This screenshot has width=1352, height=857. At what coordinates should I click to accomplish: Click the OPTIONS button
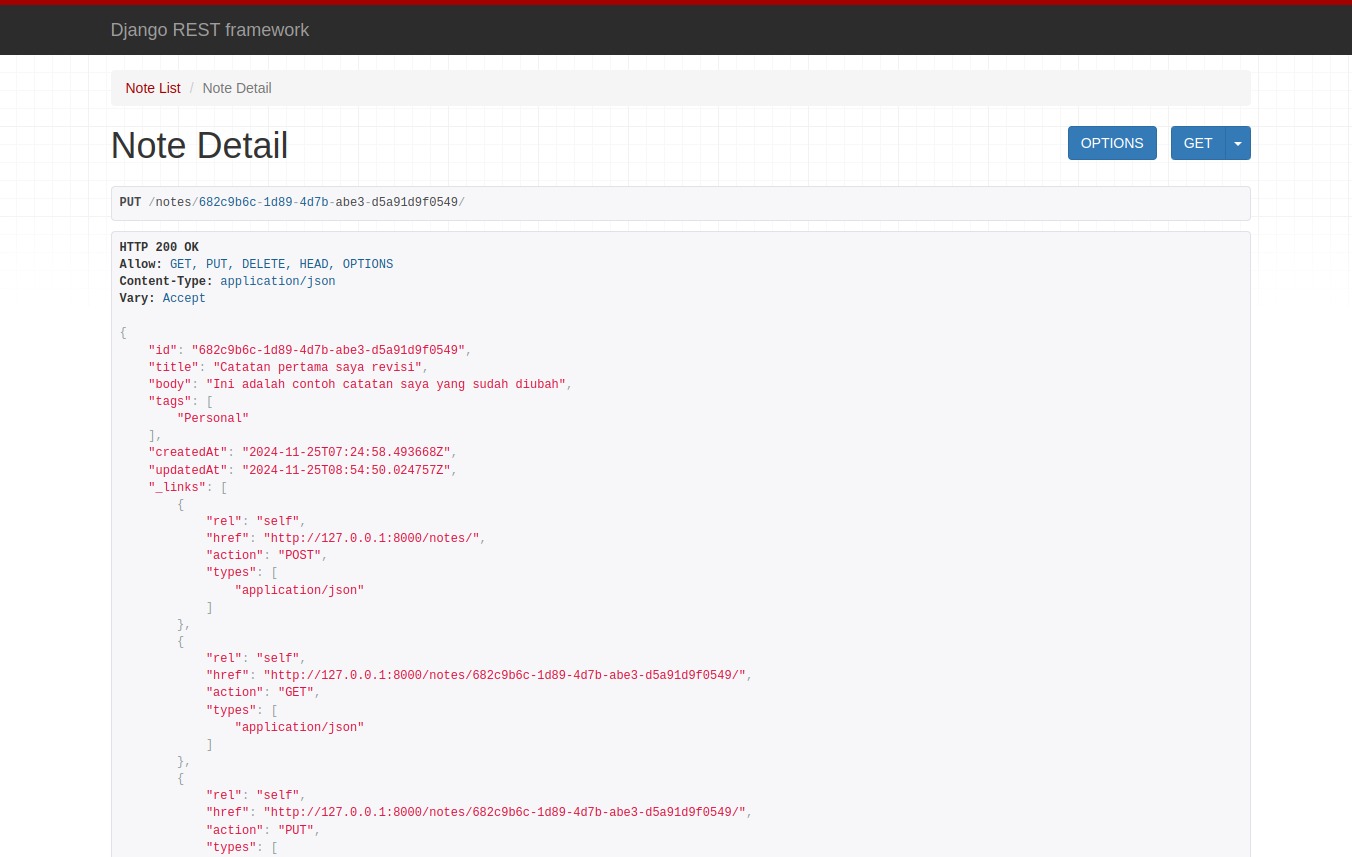1112,143
